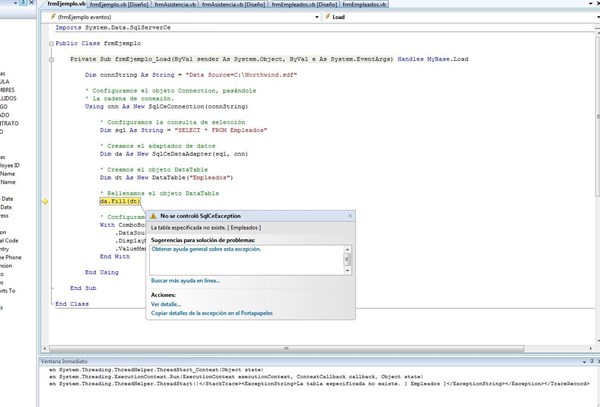Image resolution: width=600 pixels, height=407 pixels.
Task: Collapse the Public Class frmEjemplo region
Action: [x=51, y=44]
